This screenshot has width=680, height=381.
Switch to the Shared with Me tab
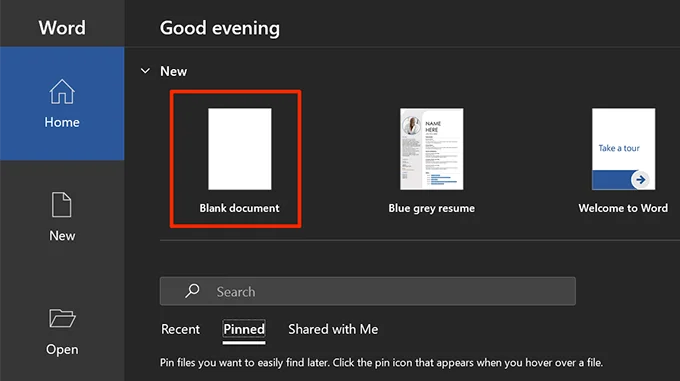[x=333, y=329]
